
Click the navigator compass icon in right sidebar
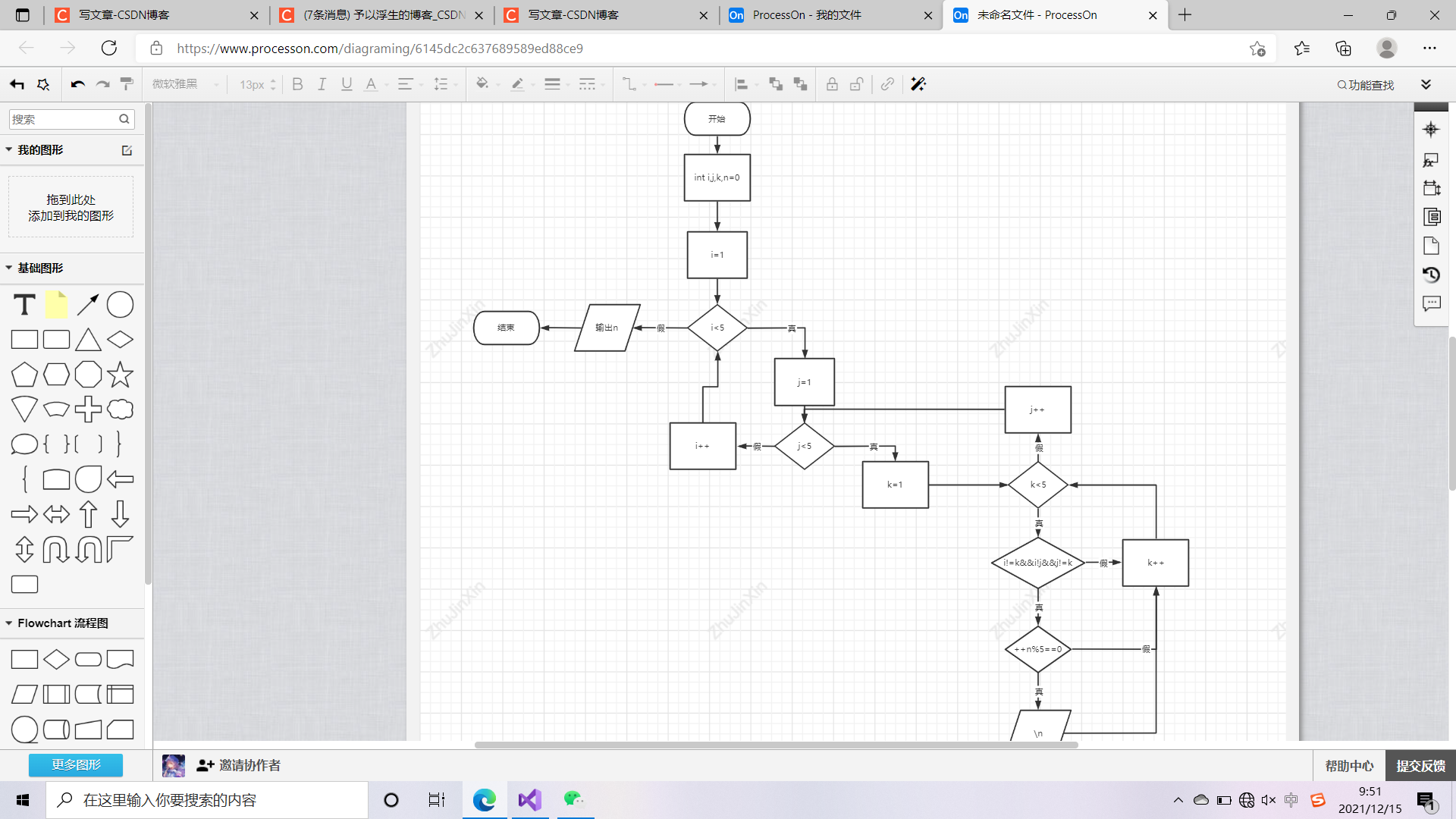tap(1431, 130)
